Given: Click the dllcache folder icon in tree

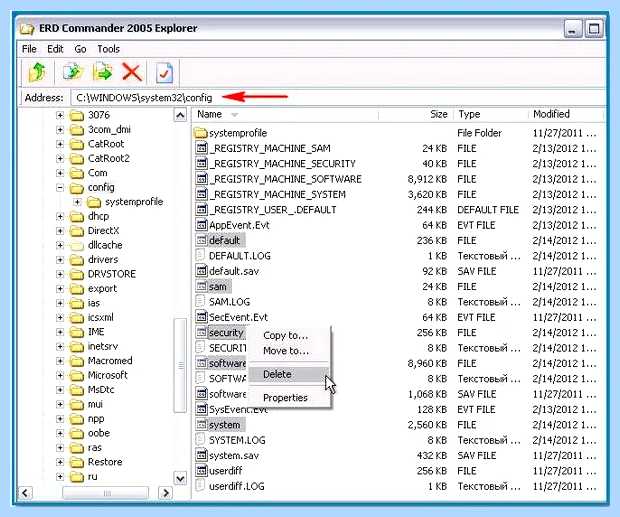Looking at the screenshot, I should point(77,245).
